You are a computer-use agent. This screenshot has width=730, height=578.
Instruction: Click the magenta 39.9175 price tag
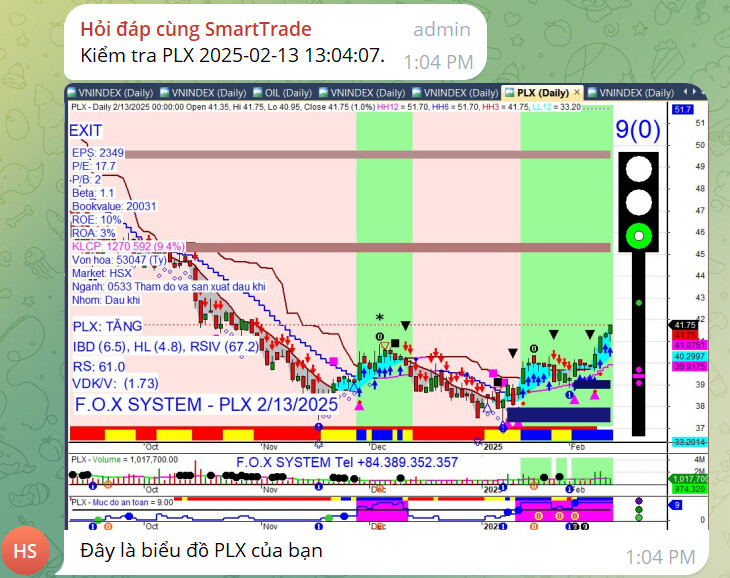click(690, 367)
